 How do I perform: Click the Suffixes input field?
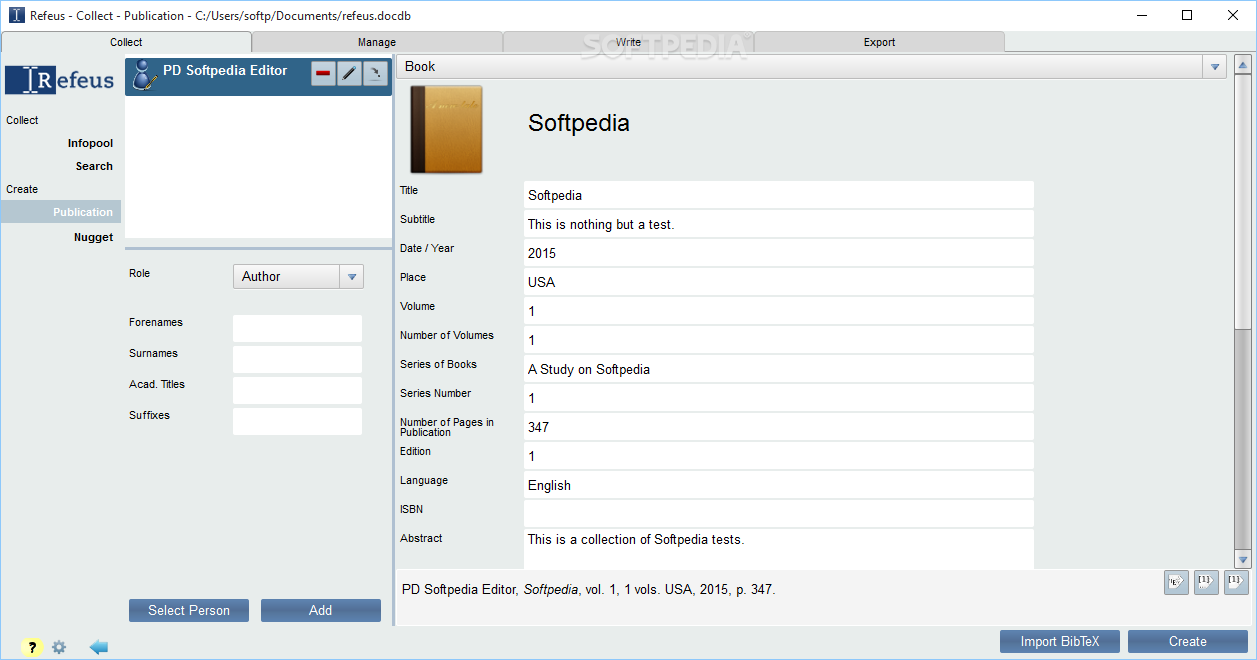[x=297, y=421]
